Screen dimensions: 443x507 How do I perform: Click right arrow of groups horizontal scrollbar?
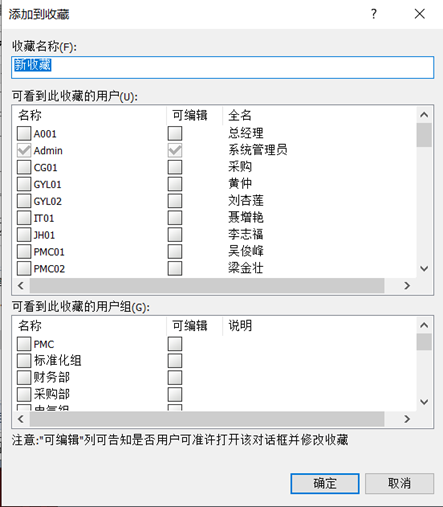point(407,419)
